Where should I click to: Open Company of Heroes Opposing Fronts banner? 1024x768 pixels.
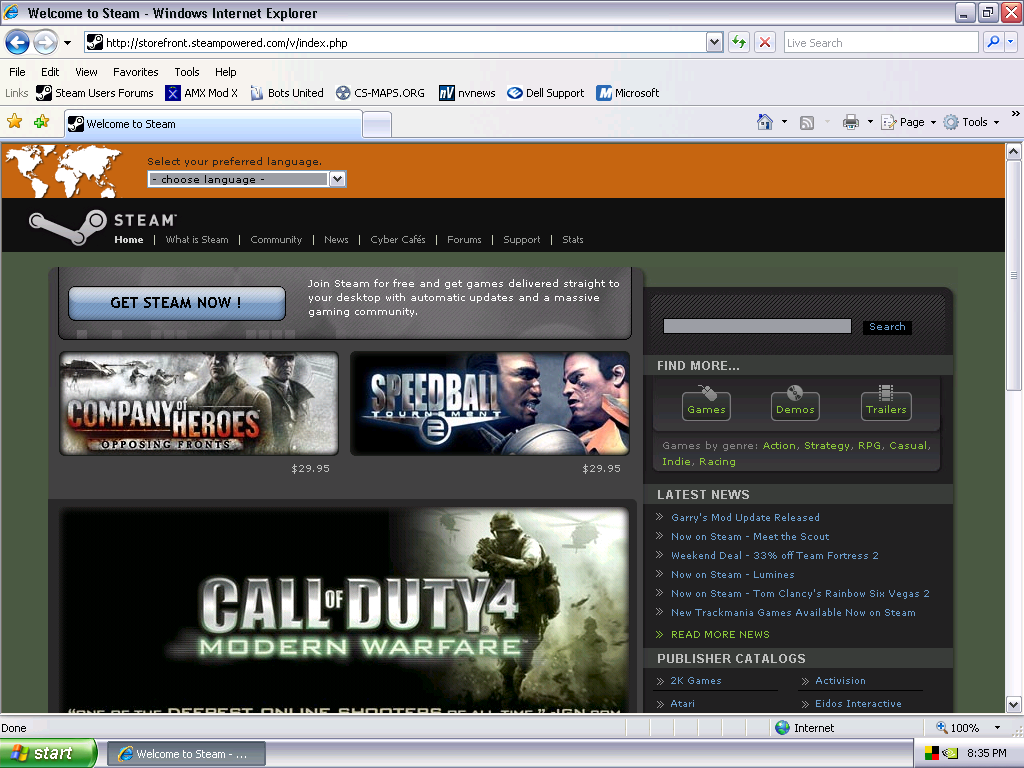coord(199,404)
